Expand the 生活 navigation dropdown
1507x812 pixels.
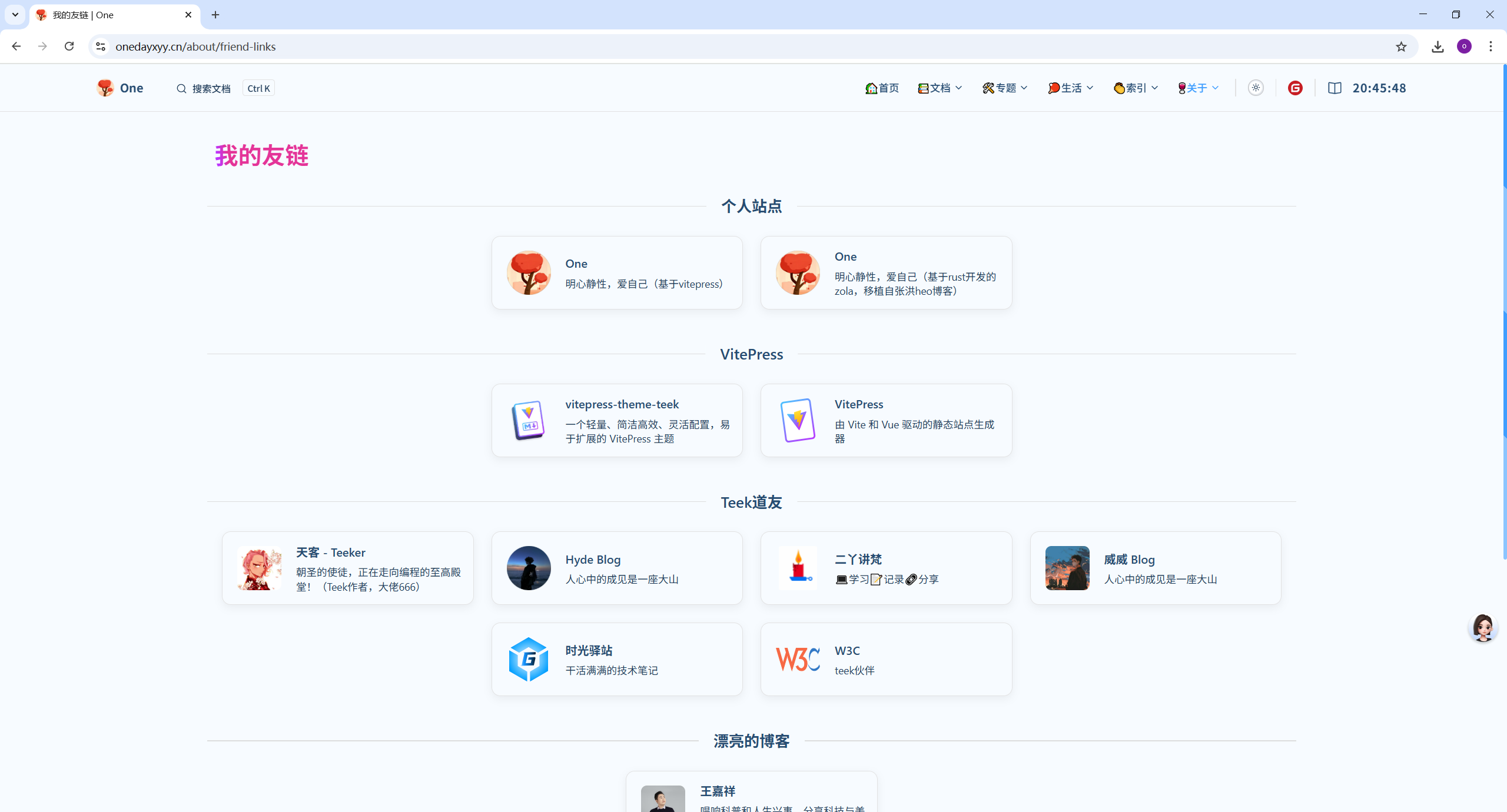[1070, 88]
